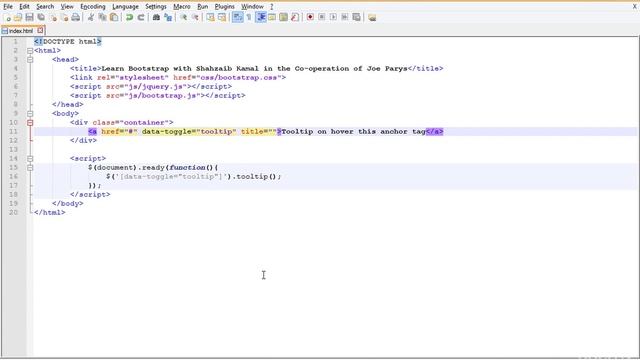Close the current document with the toolbar Close icon
This screenshot has width=640, height=360.
(53, 18)
